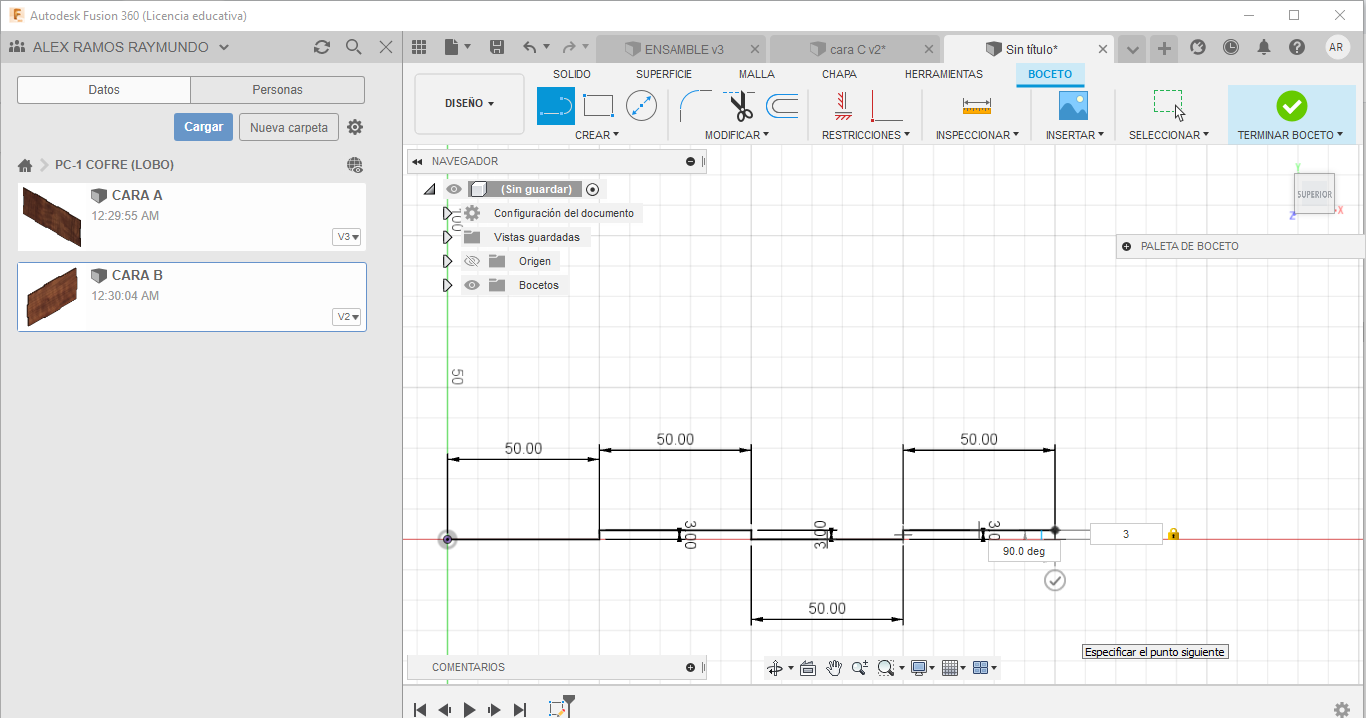Search in the data panel

point(353,47)
